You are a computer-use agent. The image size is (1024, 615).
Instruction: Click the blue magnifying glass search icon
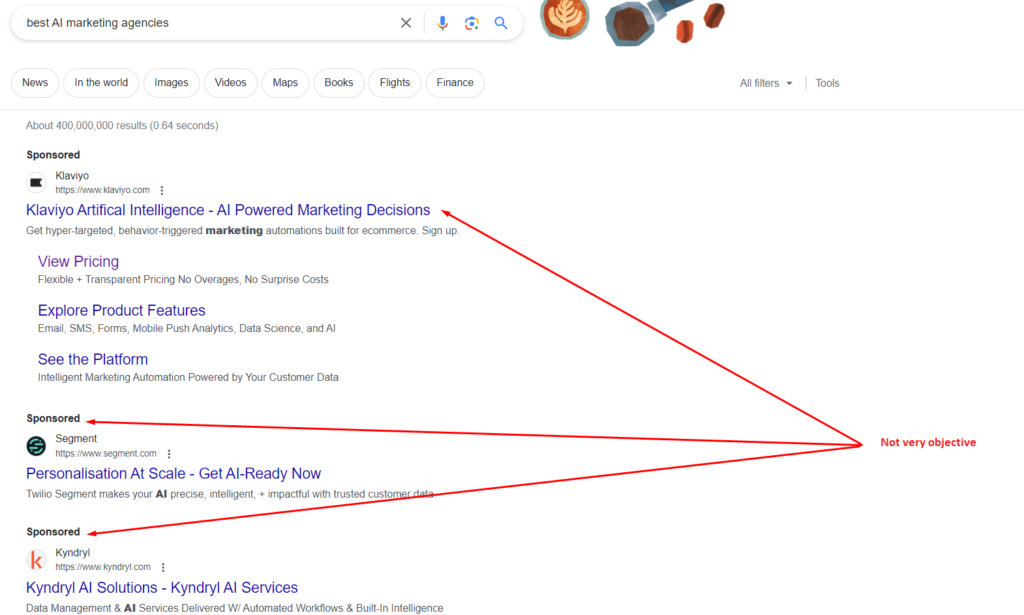tap(501, 23)
